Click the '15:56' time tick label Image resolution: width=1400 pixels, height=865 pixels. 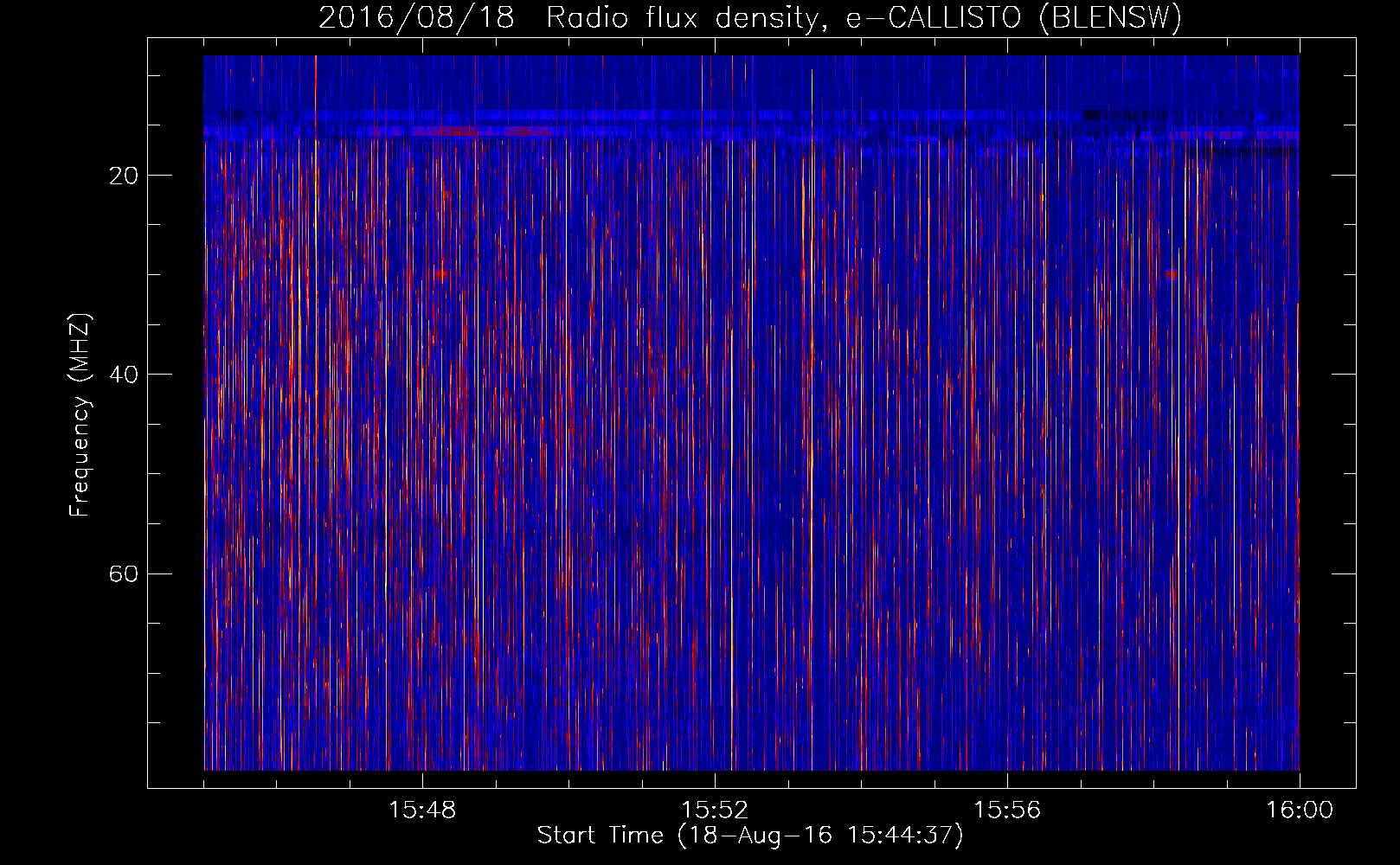click(x=1007, y=811)
